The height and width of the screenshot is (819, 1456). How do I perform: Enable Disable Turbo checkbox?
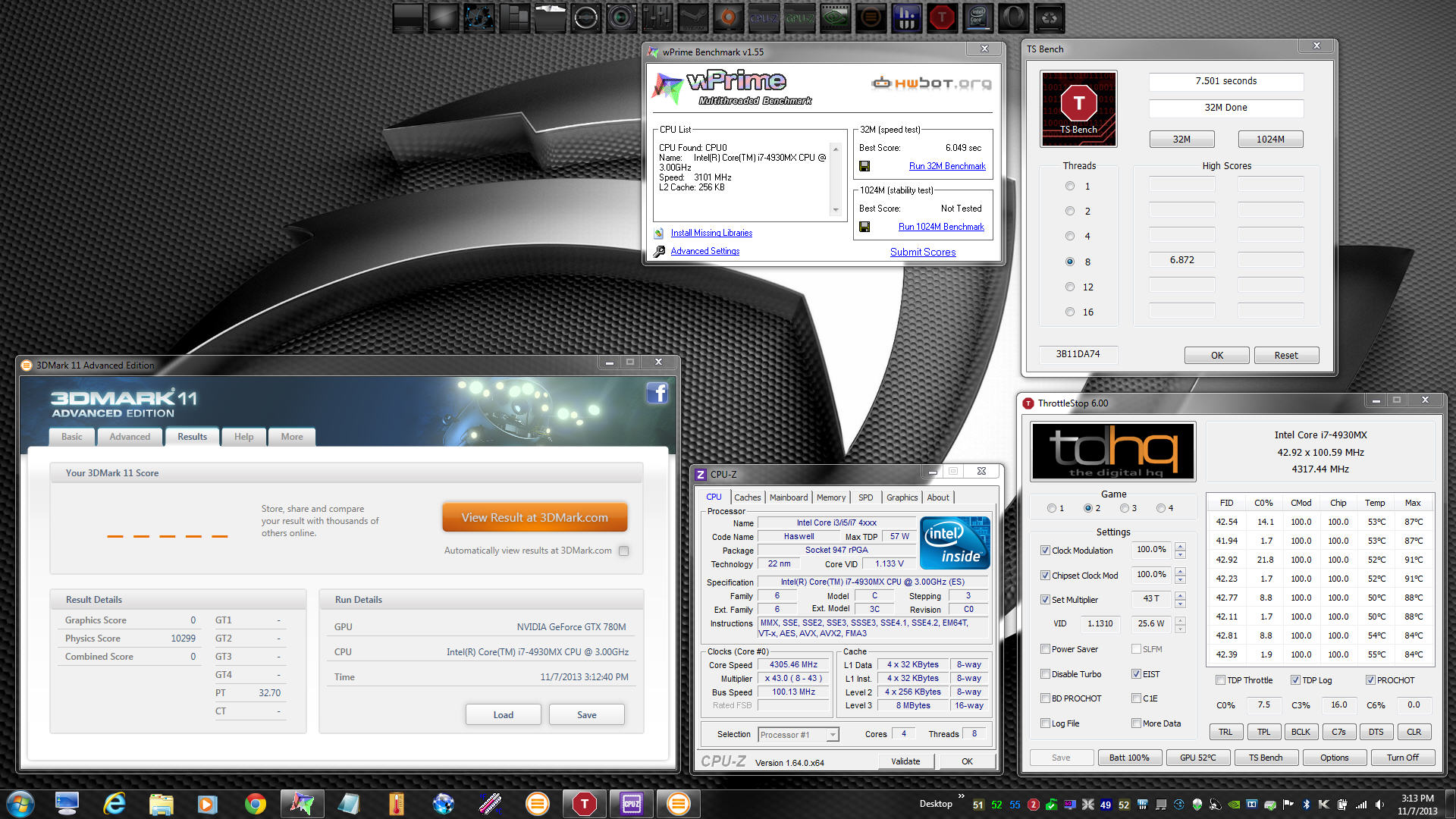pos(1045,674)
